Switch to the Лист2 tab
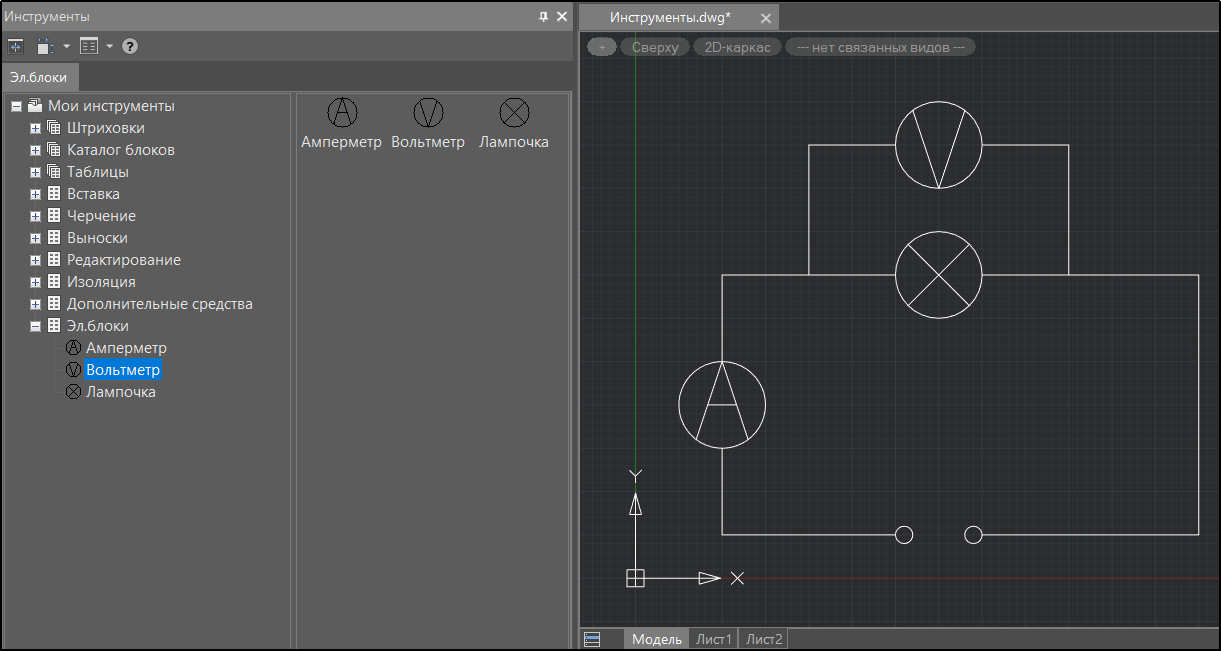The image size is (1221, 651). coord(764,639)
